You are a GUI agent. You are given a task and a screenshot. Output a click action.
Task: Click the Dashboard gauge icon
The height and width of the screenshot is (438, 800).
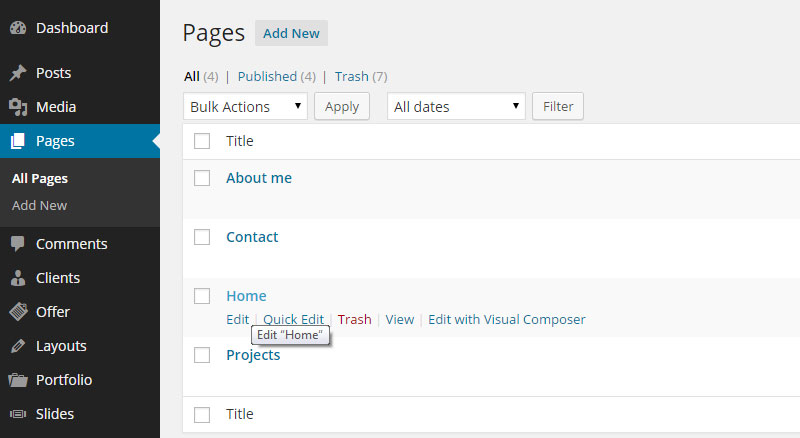18,28
